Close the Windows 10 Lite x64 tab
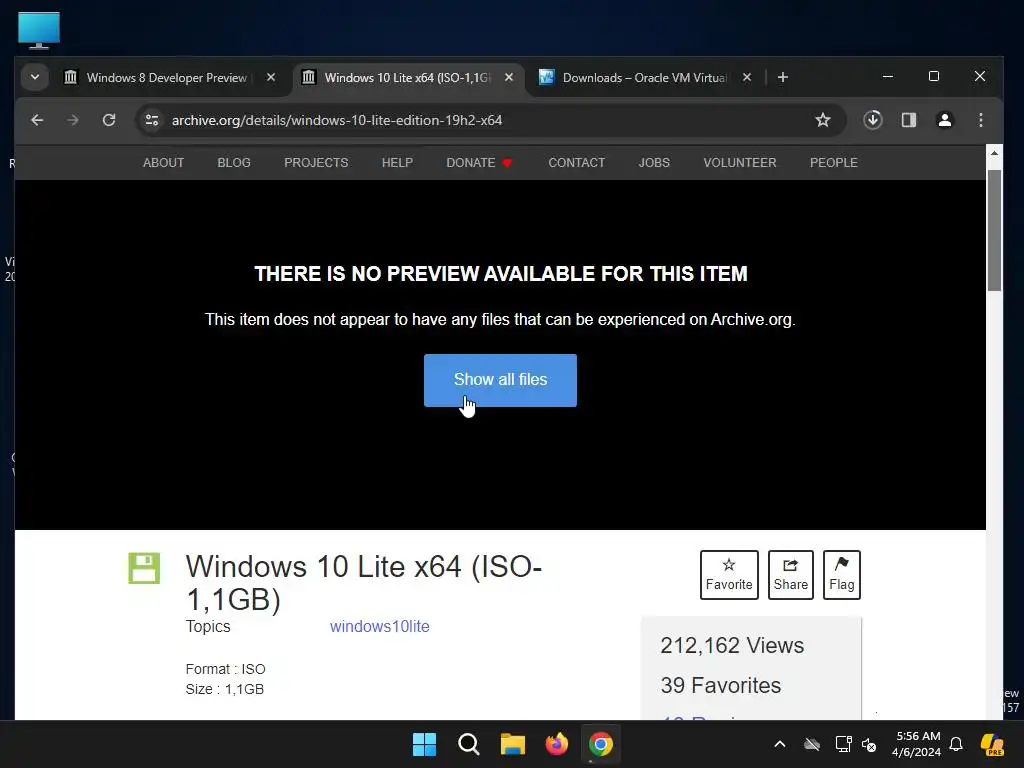The width and height of the screenshot is (1024, 768). pyautogui.click(x=509, y=77)
